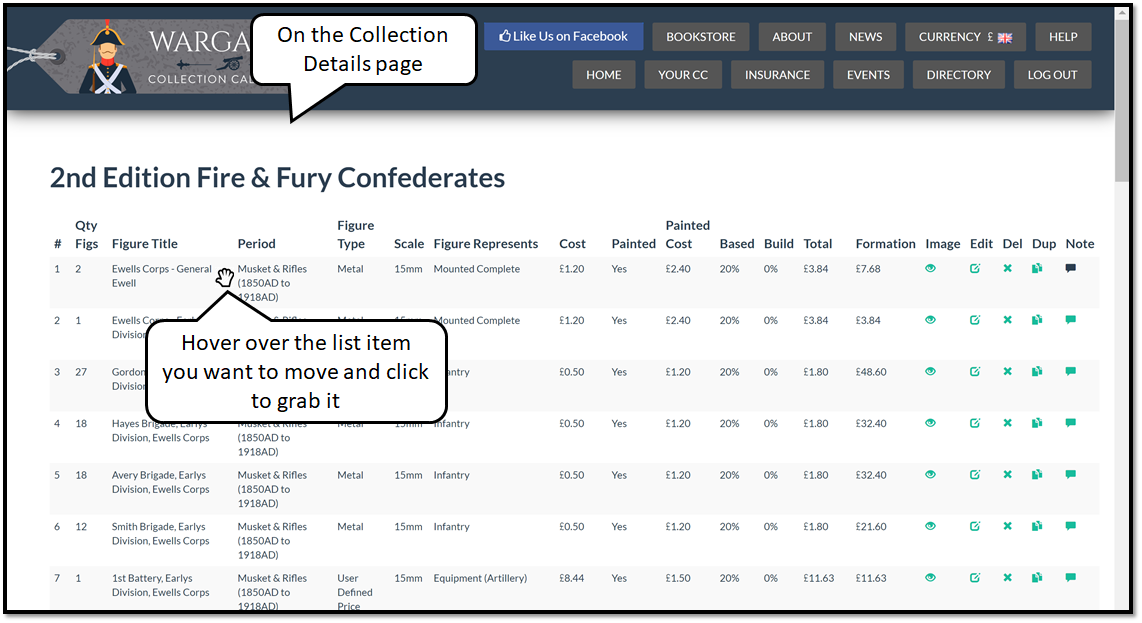Edit Smith Brigade row entry
The height and width of the screenshot is (623, 1142).
click(974, 526)
